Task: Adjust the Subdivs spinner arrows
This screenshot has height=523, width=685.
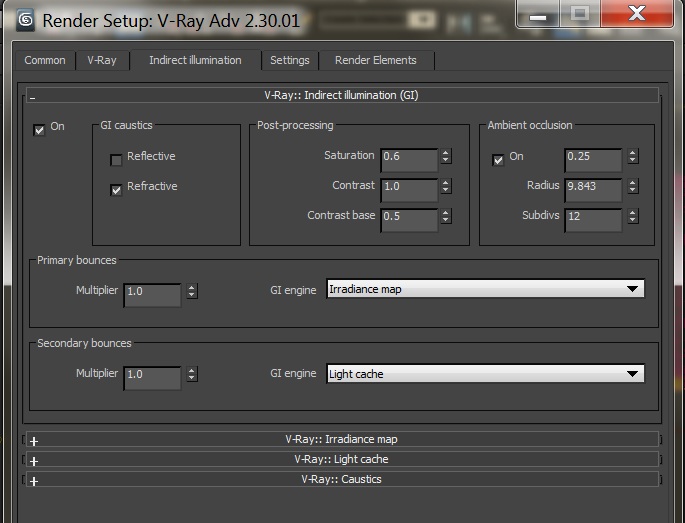Action: click(x=633, y=216)
